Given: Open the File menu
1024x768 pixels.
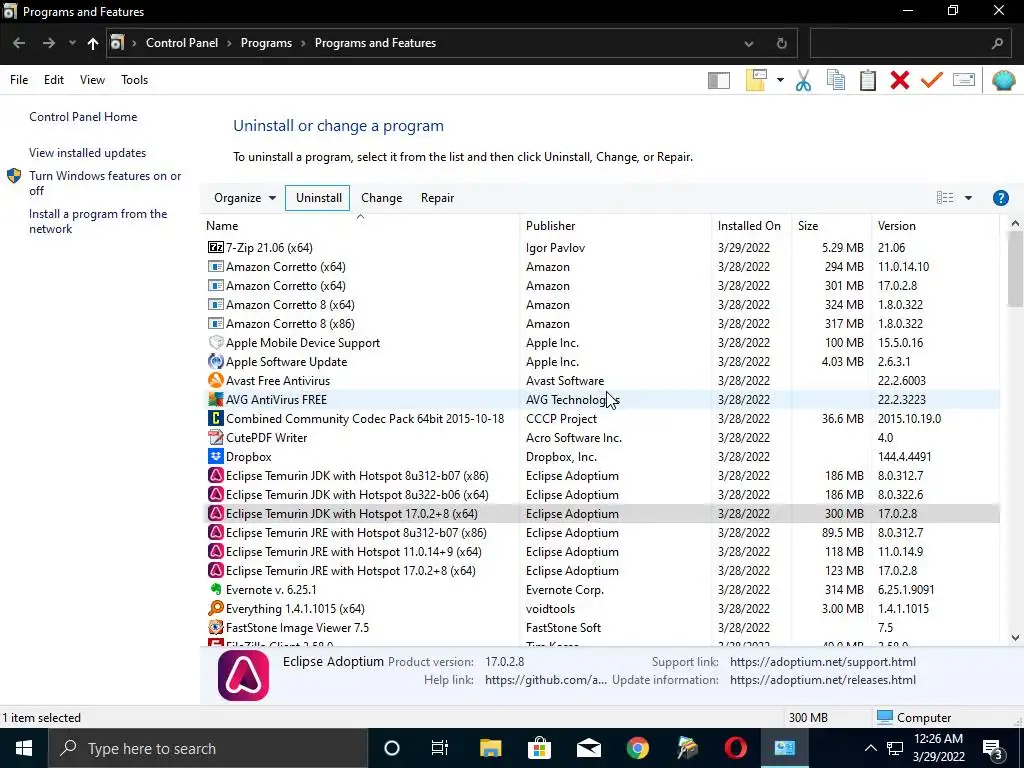Looking at the screenshot, I should coord(19,80).
